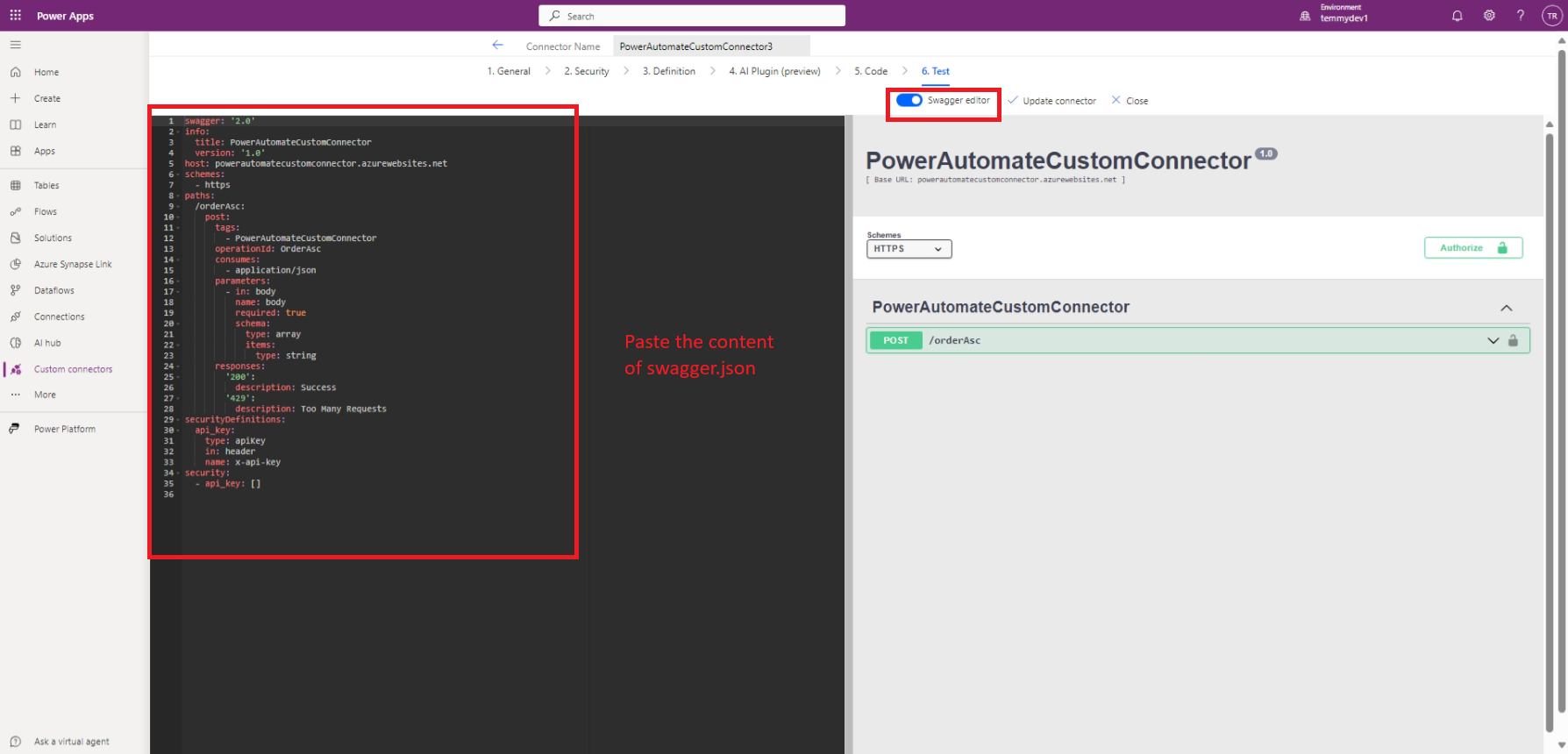Click the Ask a virtual agent icon
This screenshot has width=1568, height=754.
(x=16, y=742)
